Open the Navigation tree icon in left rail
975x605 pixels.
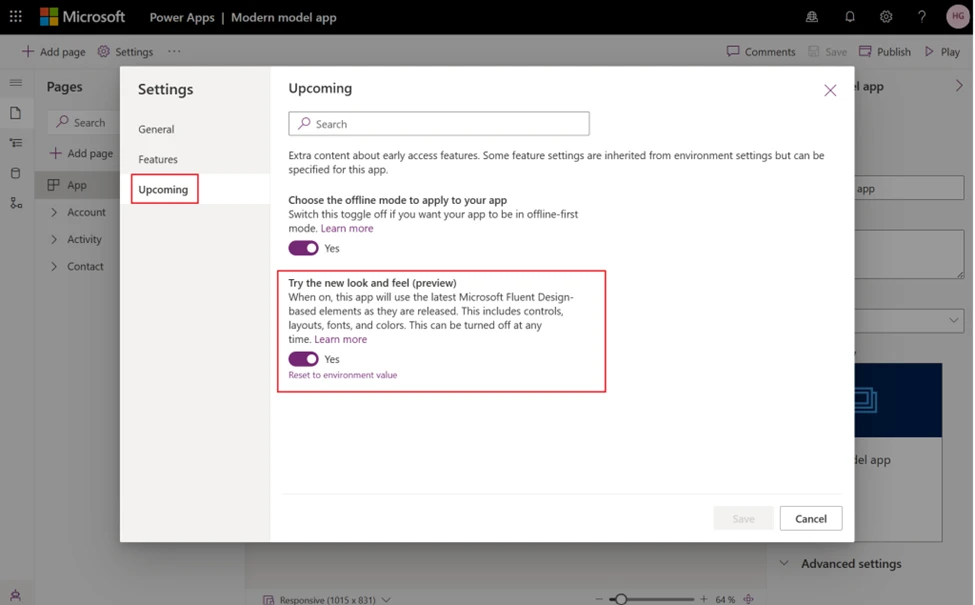[15, 142]
